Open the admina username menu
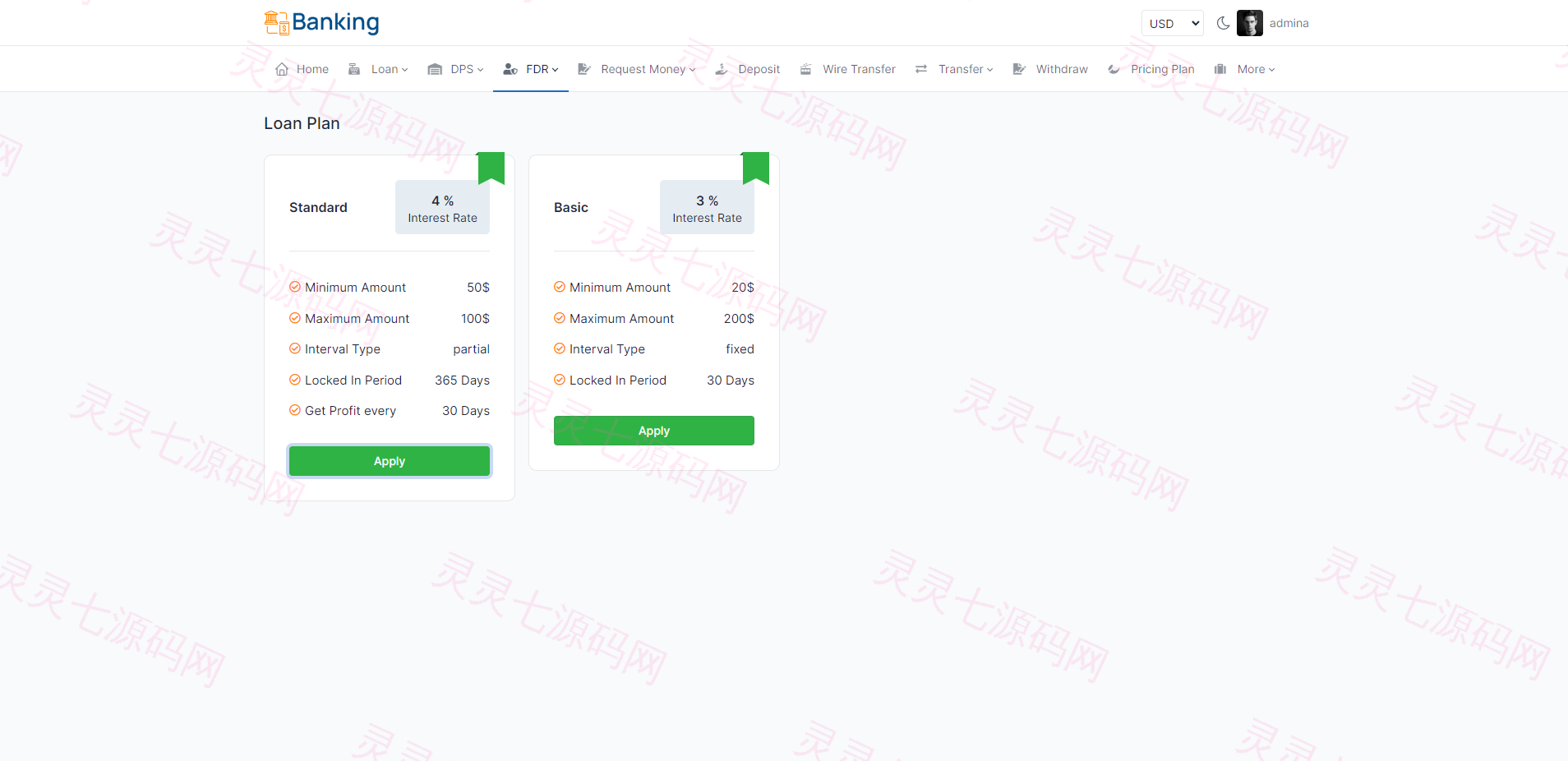This screenshot has height=761, width=1568. point(1289,23)
